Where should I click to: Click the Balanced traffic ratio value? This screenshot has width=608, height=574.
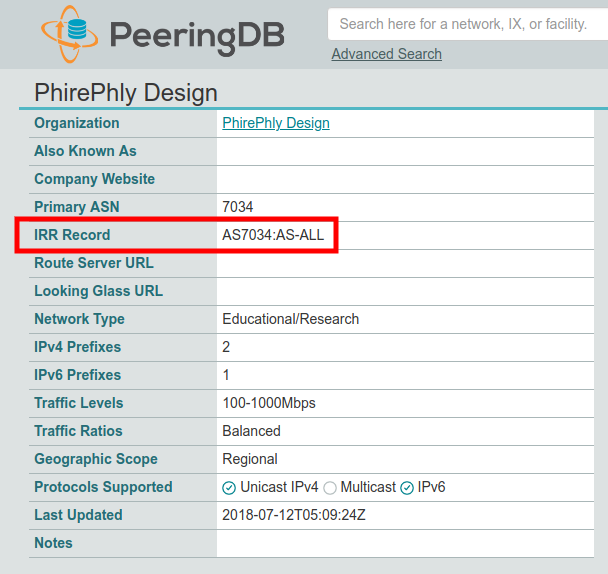(251, 431)
